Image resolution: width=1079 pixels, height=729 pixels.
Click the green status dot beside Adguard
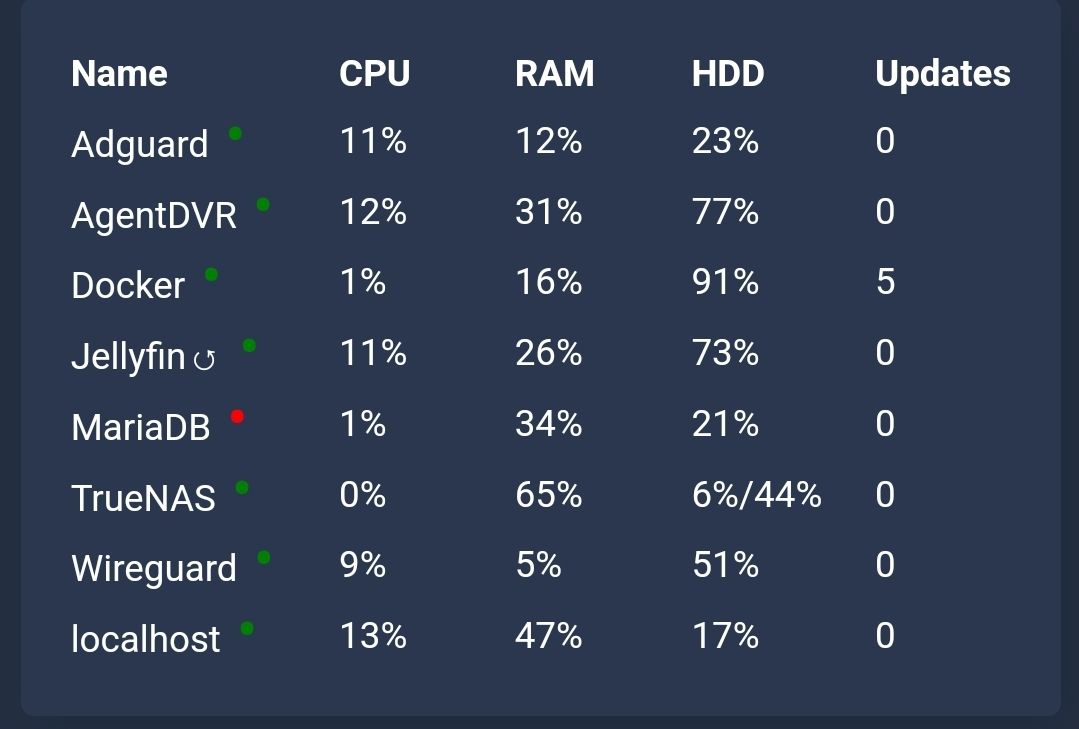pyautogui.click(x=235, y=133)
